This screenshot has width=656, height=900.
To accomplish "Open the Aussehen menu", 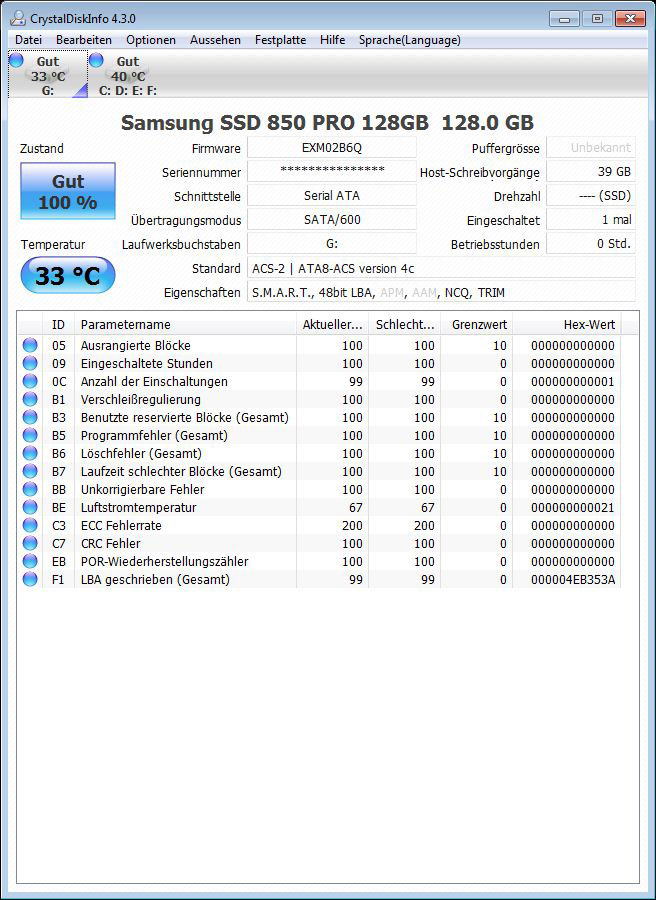I will 215,40.
